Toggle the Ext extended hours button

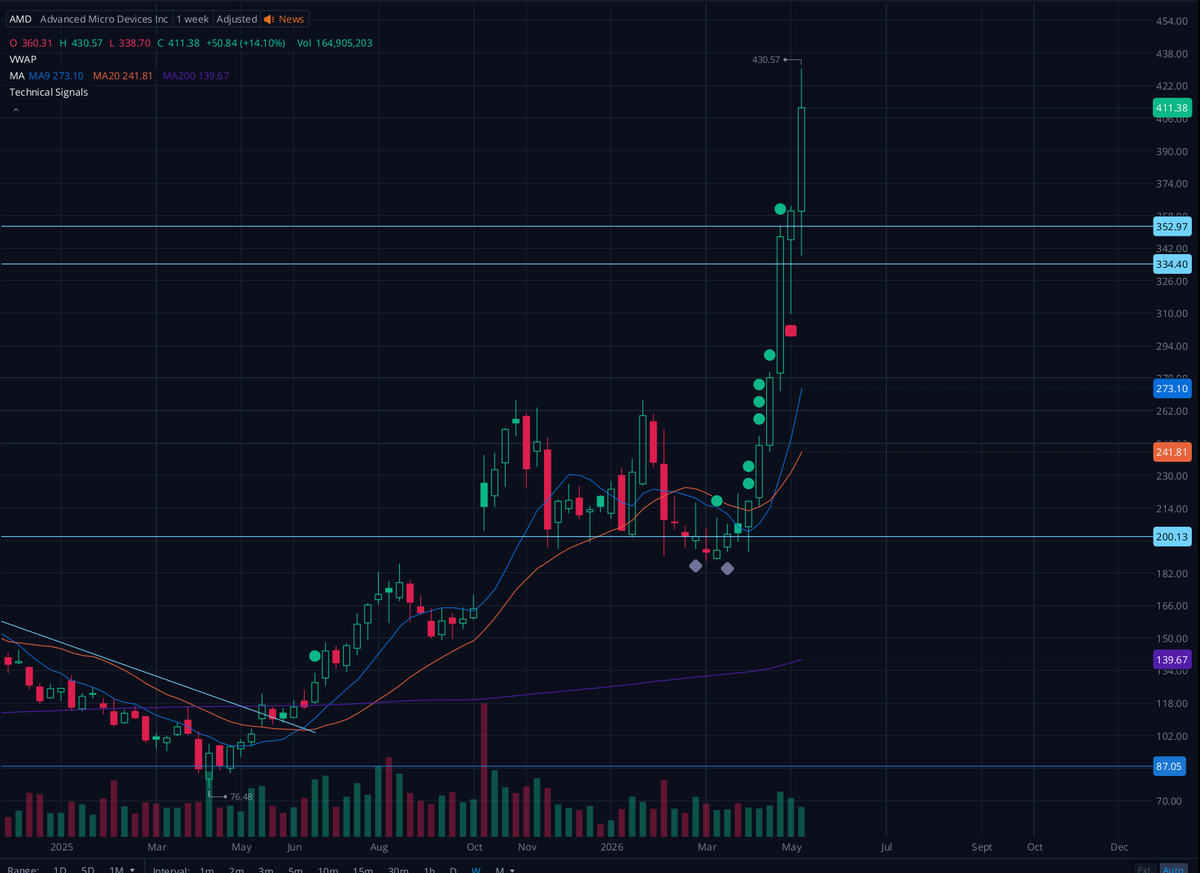pyautogui.click(x=1144, y=870)
